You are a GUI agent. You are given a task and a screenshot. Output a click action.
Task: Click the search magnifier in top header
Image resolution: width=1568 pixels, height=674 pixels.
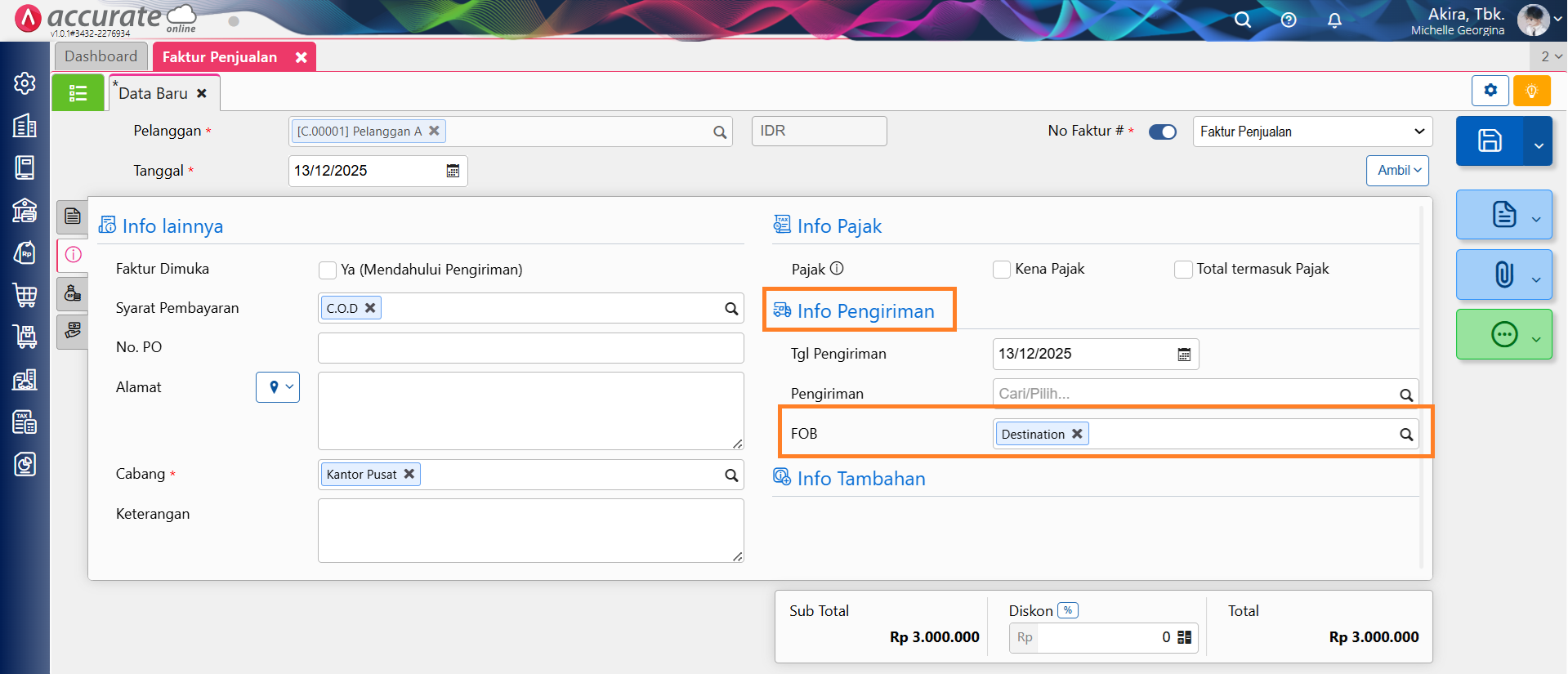tap(1242, 20)
